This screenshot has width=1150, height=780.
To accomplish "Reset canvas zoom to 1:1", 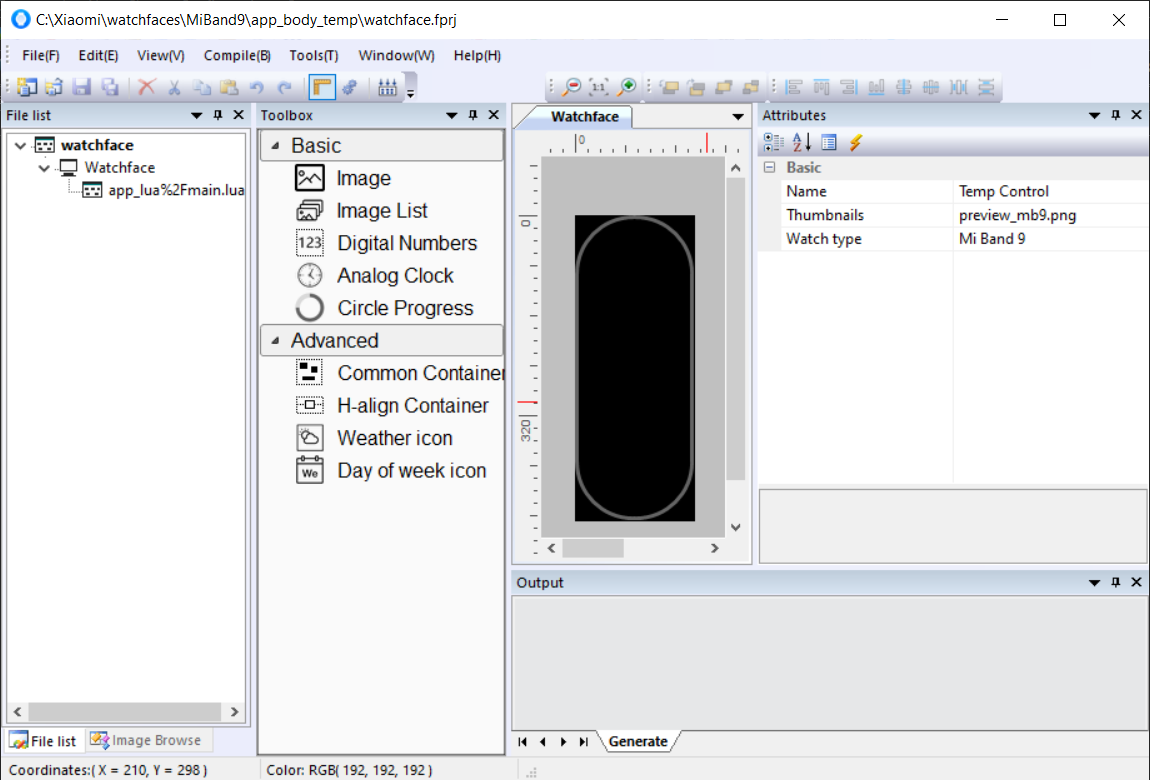I will tap(599, 87).
